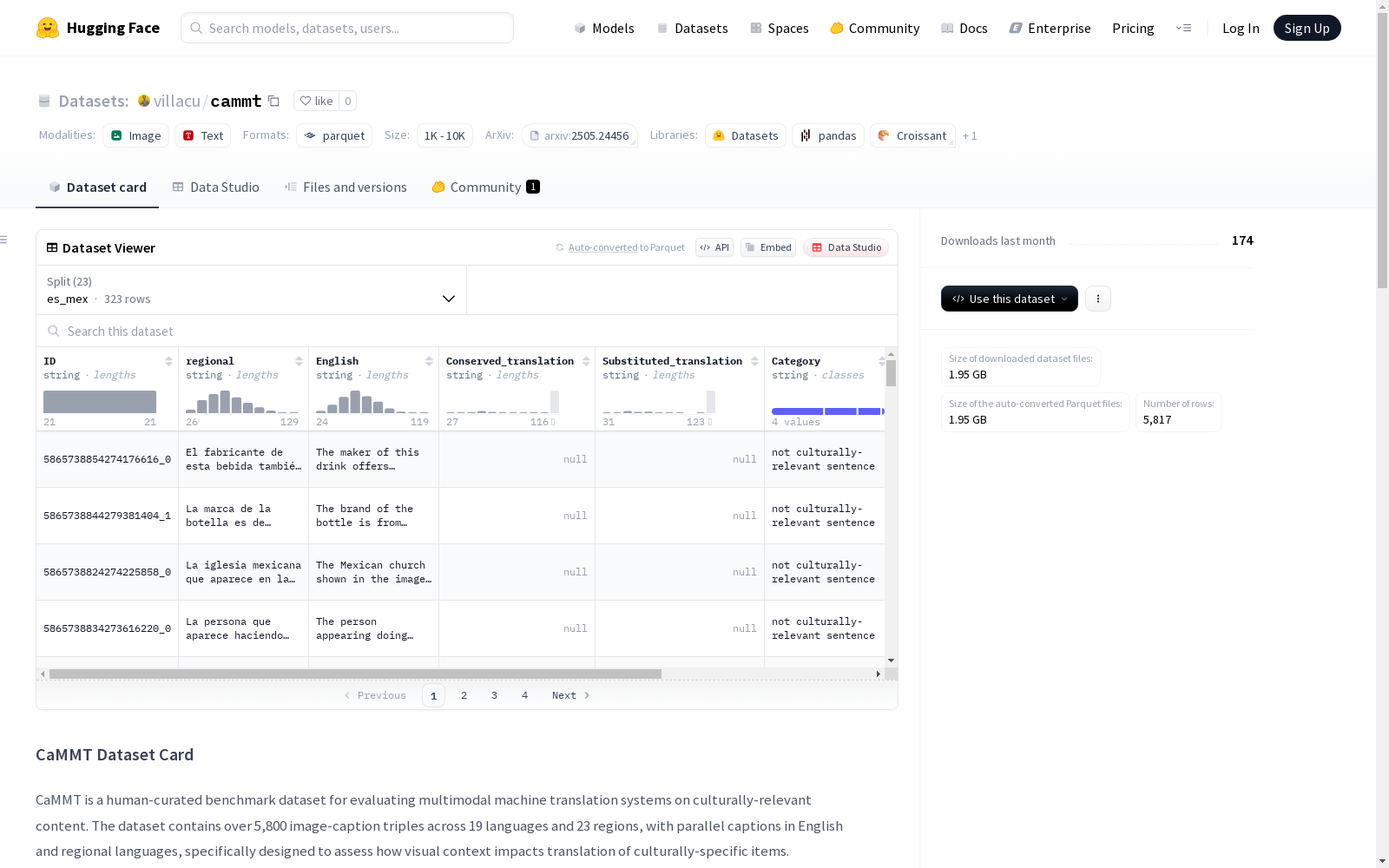
Task: Go to page 3 of results
Action: tap(495, 695)
